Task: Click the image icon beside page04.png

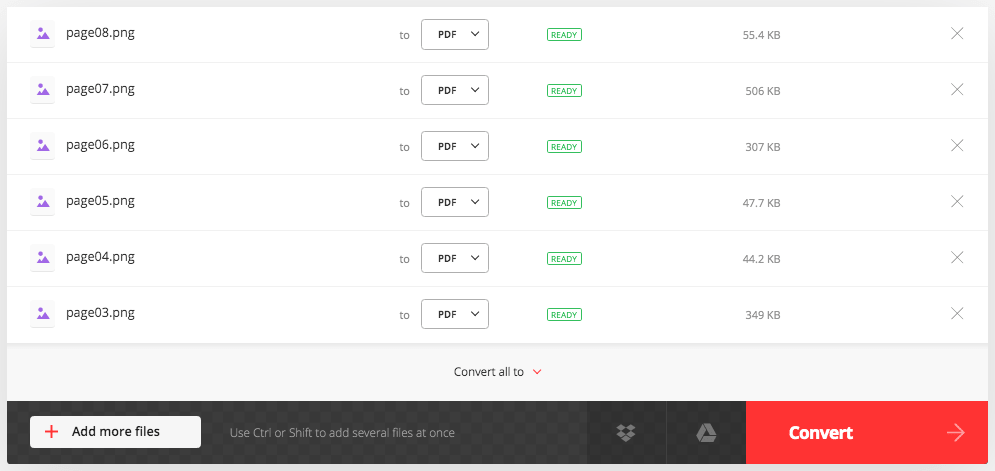Action: pyautogui.click(x=43, y=258)
